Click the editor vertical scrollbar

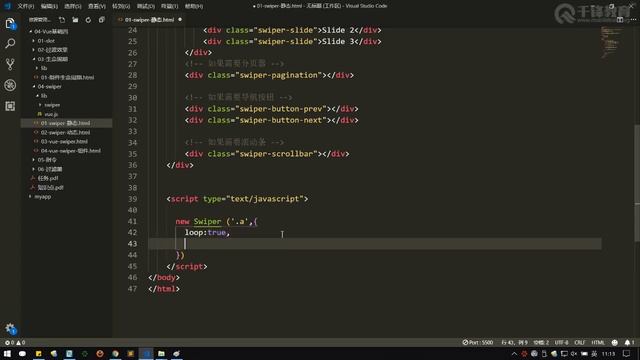click(637, 182)
